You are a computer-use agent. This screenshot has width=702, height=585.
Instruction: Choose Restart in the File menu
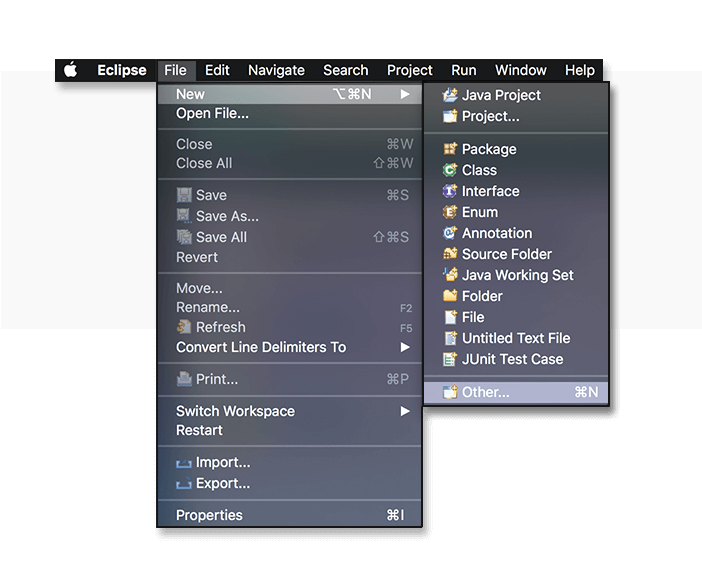pos(290,430)
